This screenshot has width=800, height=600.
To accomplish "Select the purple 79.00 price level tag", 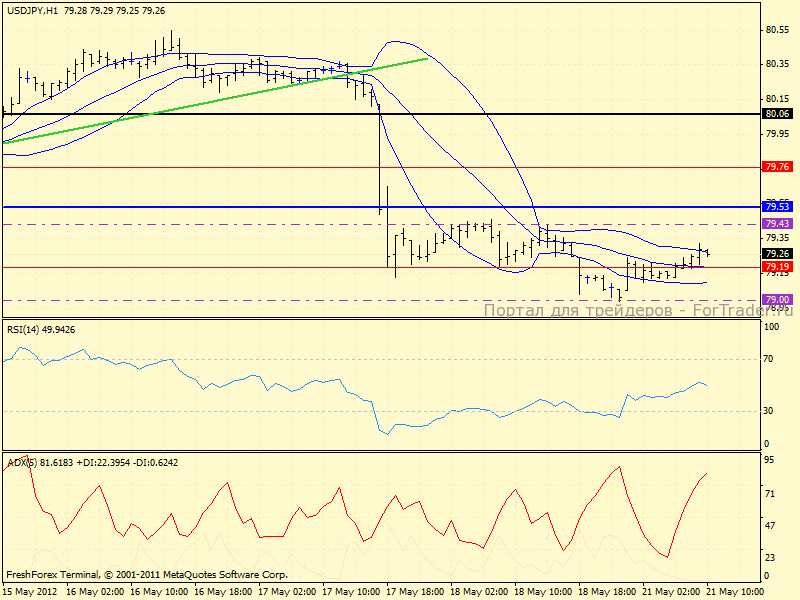I will tap(778, 300).
